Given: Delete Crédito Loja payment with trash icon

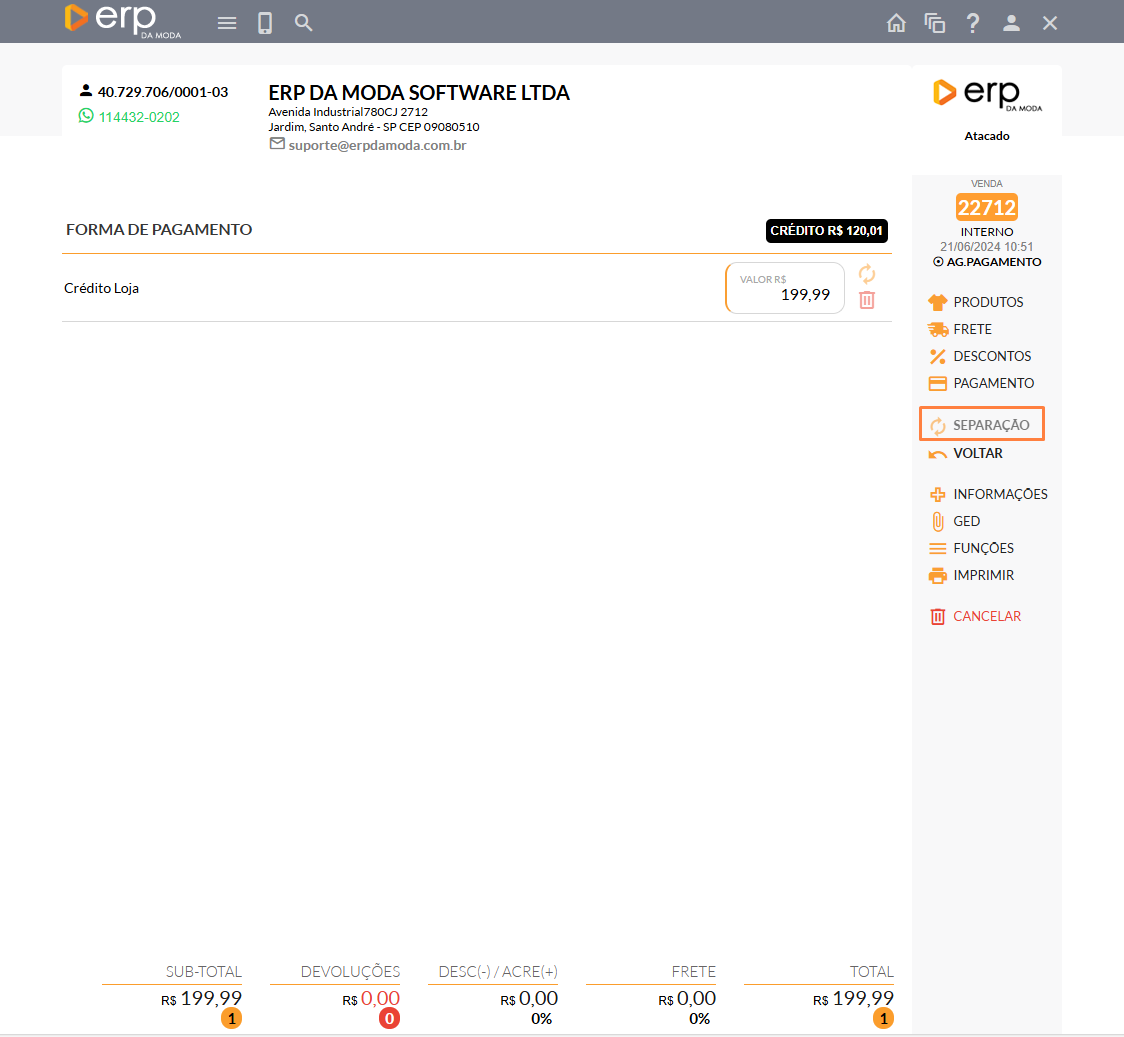Looking at the screenshot, I should (867, 300).
